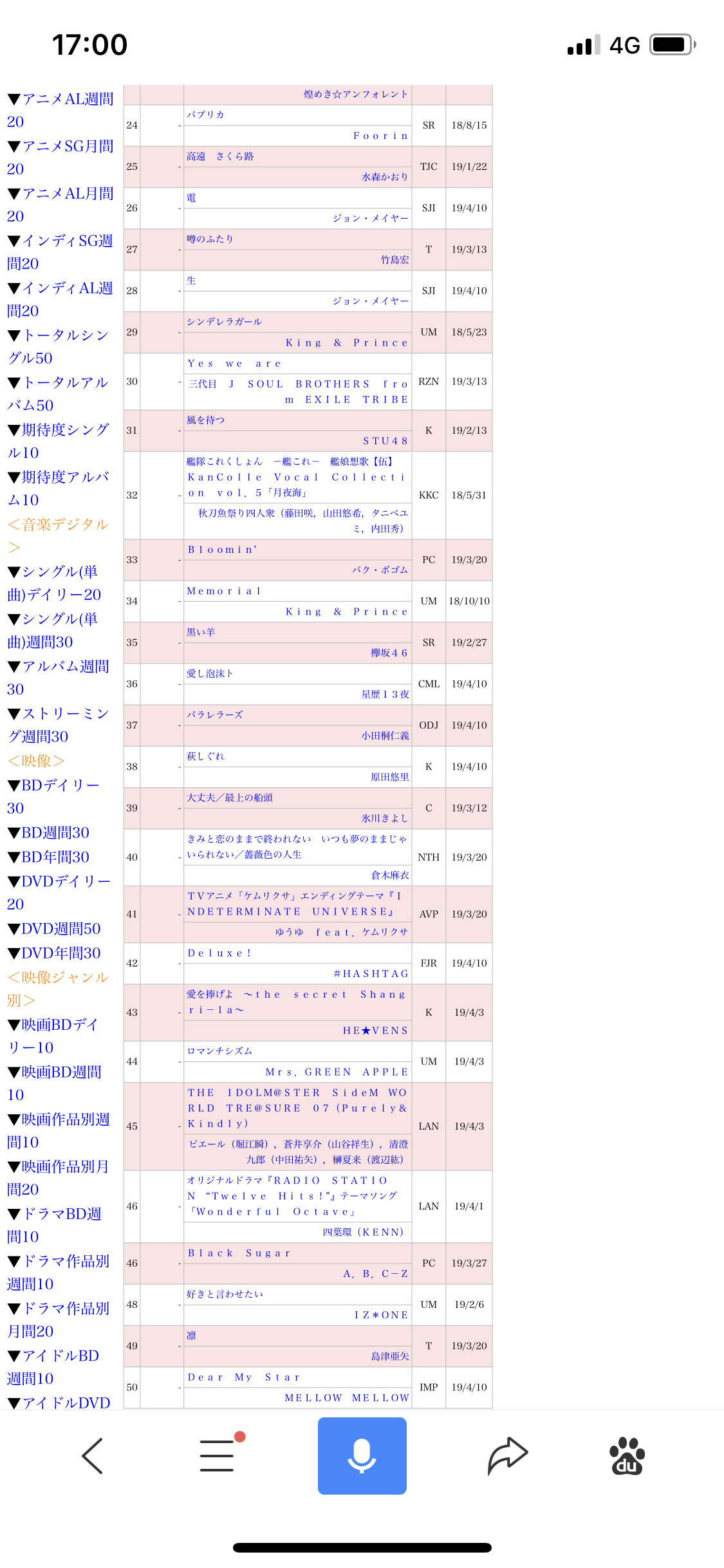Open 期待度シングル10 link
Image resolution: width=724 pixels, height=1568 pixels.
(58, 441)
